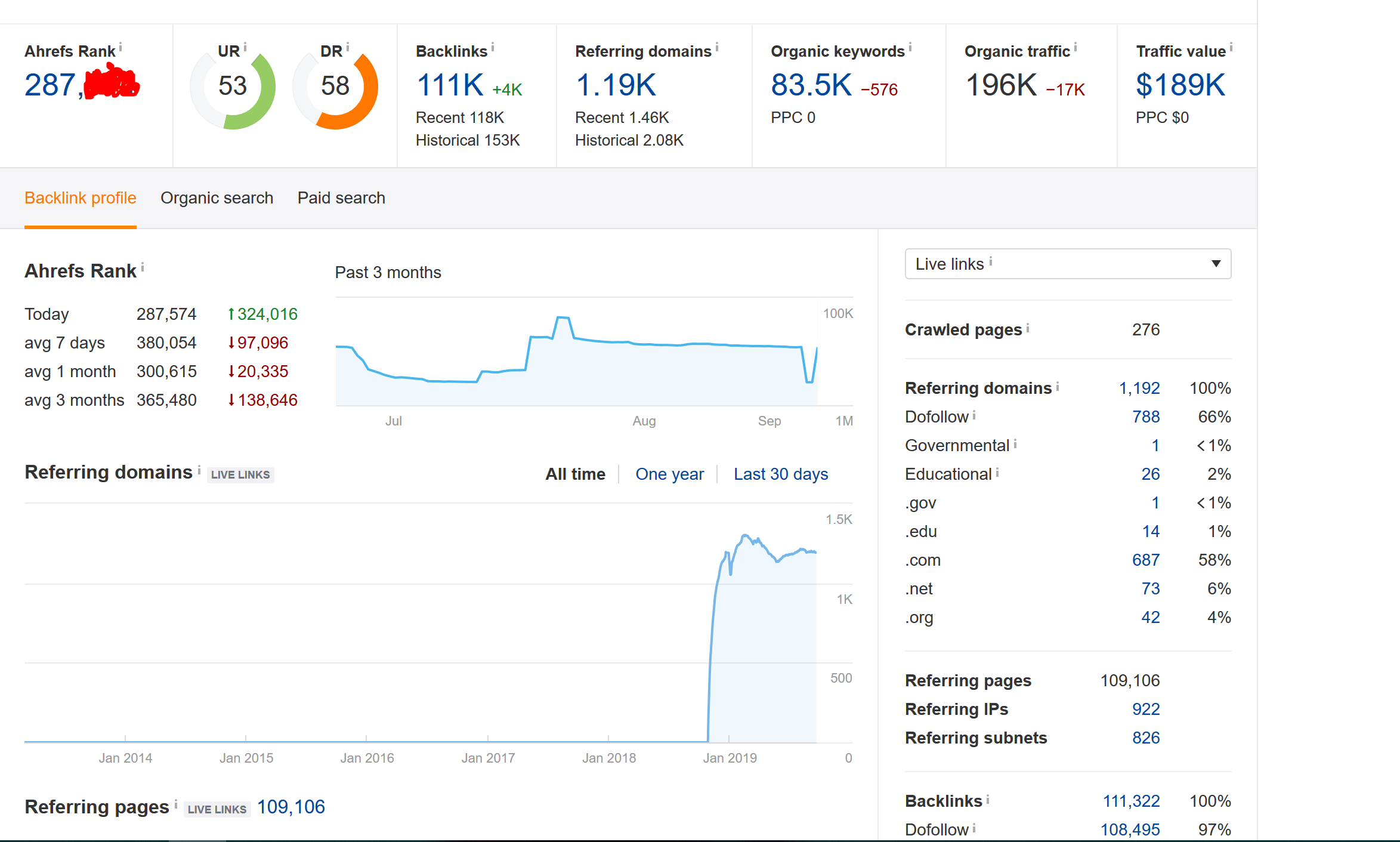The image size is (1400, 842).
Task: Open the 1.19K referring domains link
Action: (616, 85)
